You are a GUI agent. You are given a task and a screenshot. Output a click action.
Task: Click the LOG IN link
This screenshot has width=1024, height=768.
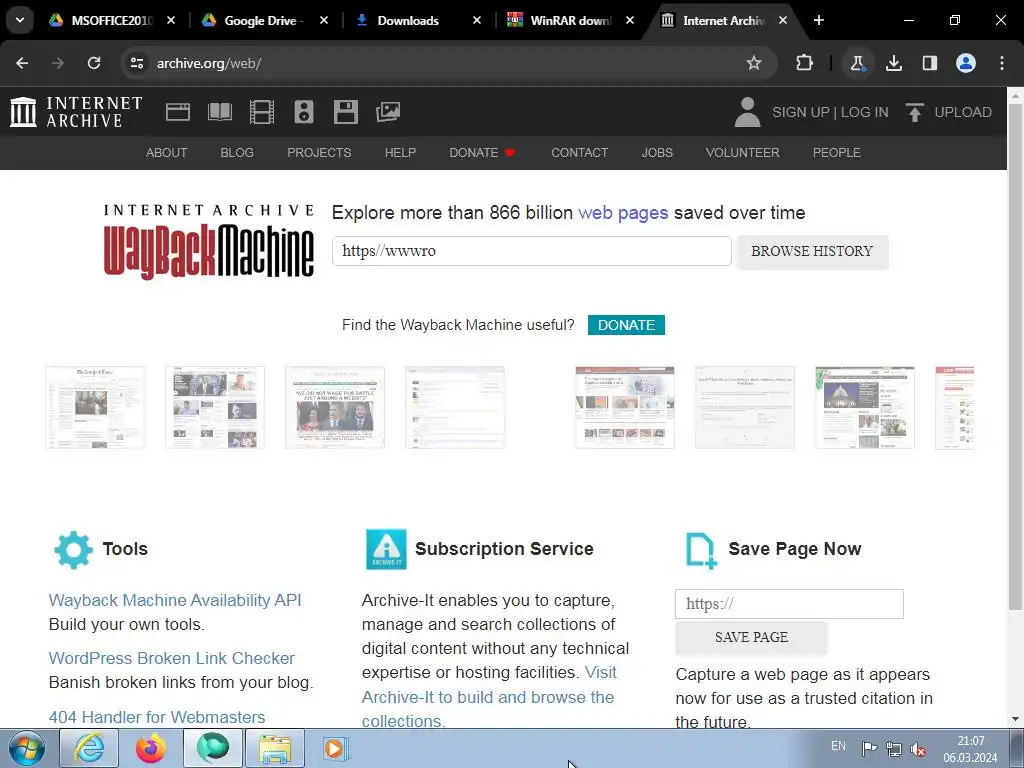pyautogui.click(x=865, y=112)
